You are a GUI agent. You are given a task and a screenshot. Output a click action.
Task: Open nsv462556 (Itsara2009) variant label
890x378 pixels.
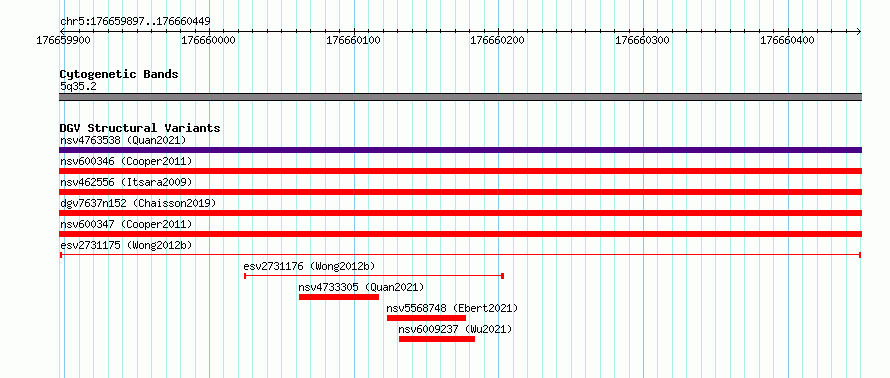[x=126, y=182]
